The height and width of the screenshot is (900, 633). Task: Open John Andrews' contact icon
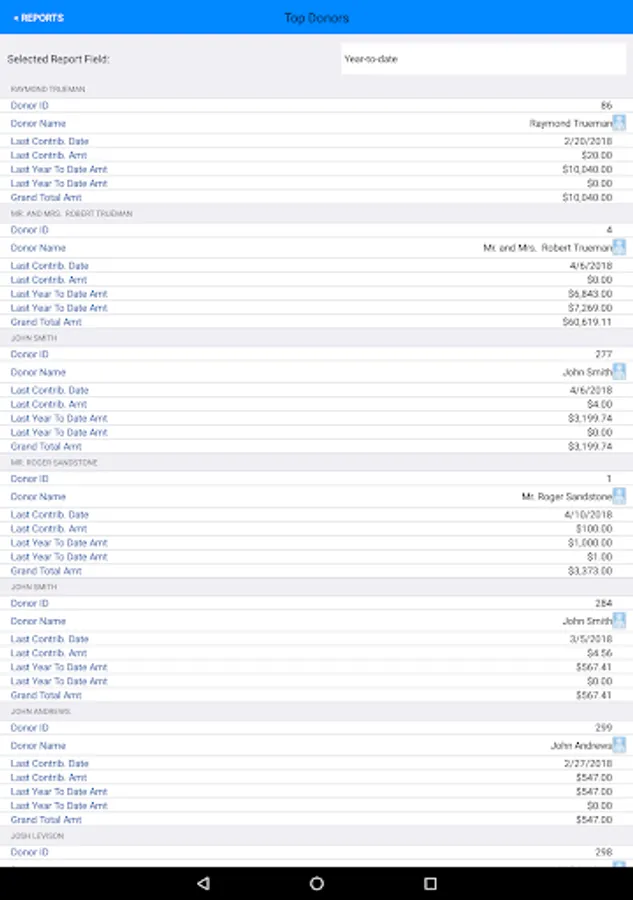pos(619,746)
